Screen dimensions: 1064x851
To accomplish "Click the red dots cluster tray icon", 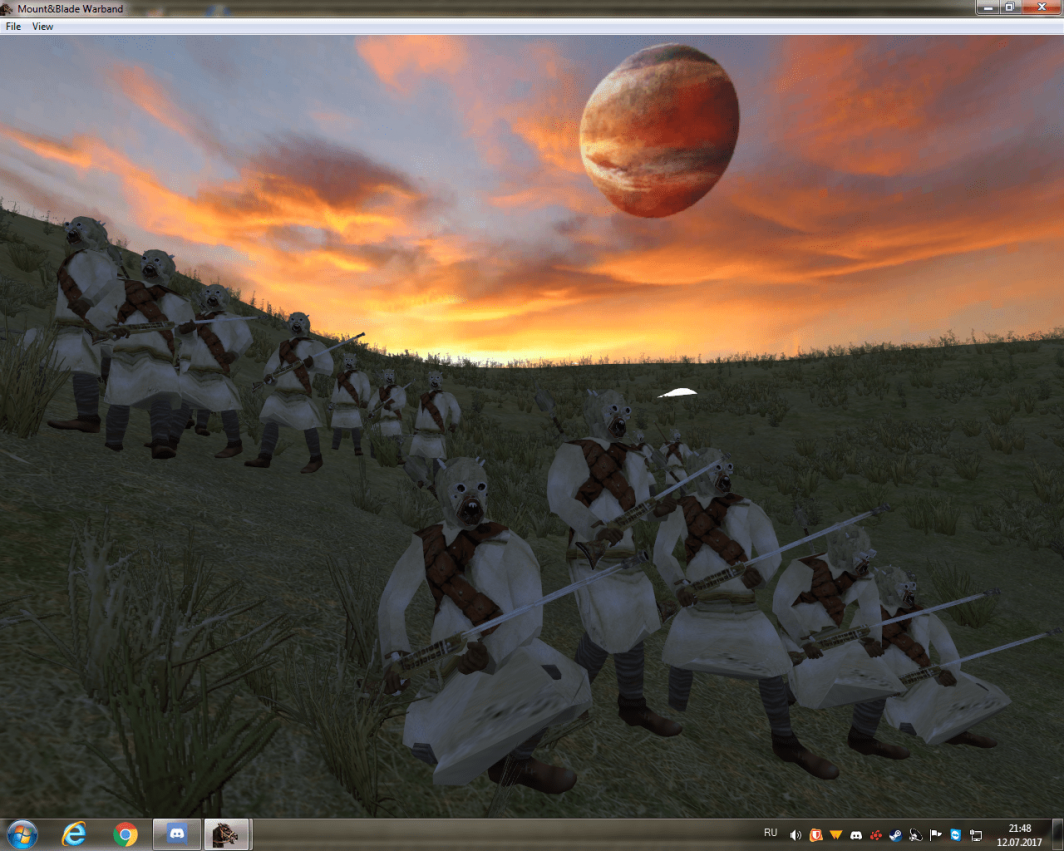I will tap(876, 835).
